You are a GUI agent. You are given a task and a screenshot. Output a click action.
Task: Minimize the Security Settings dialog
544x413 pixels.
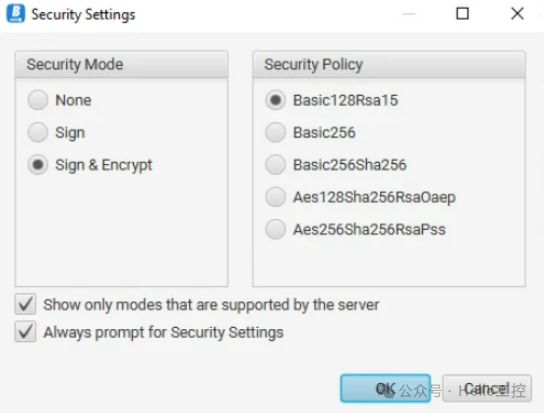(x=409, y=14)
